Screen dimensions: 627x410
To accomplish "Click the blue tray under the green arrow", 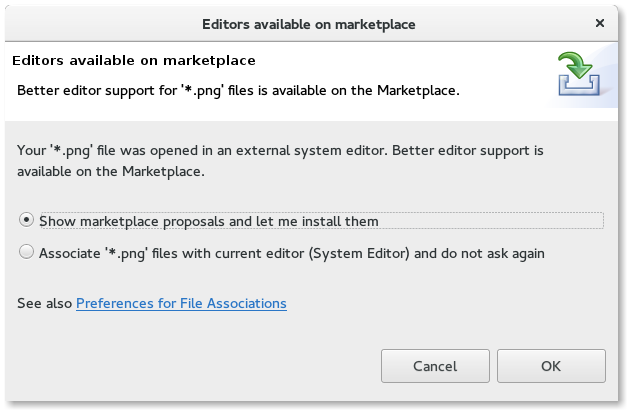I will (579, 86).
